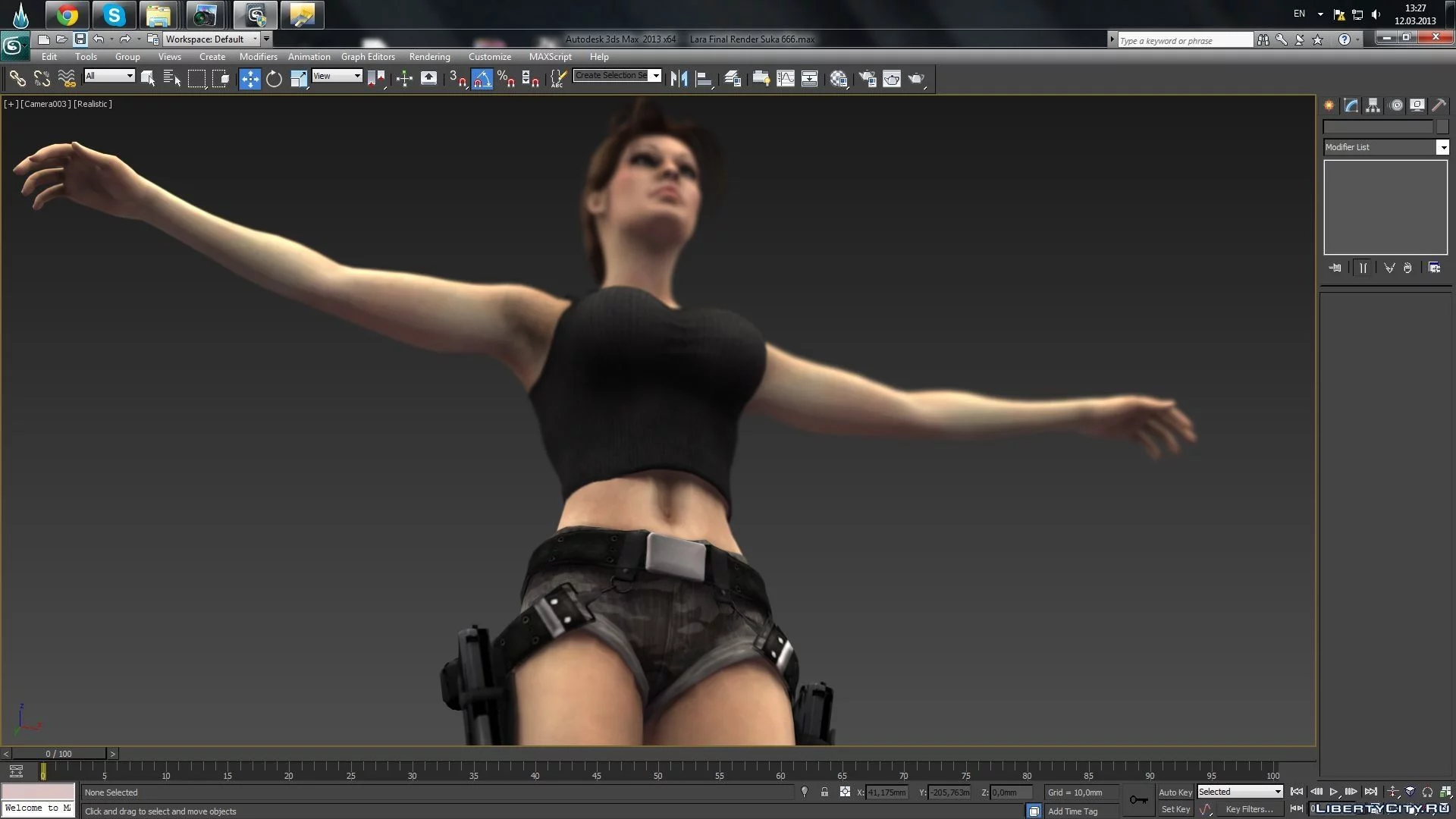Viewport: 1456px width, 819px height.
Task: Open Key Filters... dialog
Action: (1249, 809)
